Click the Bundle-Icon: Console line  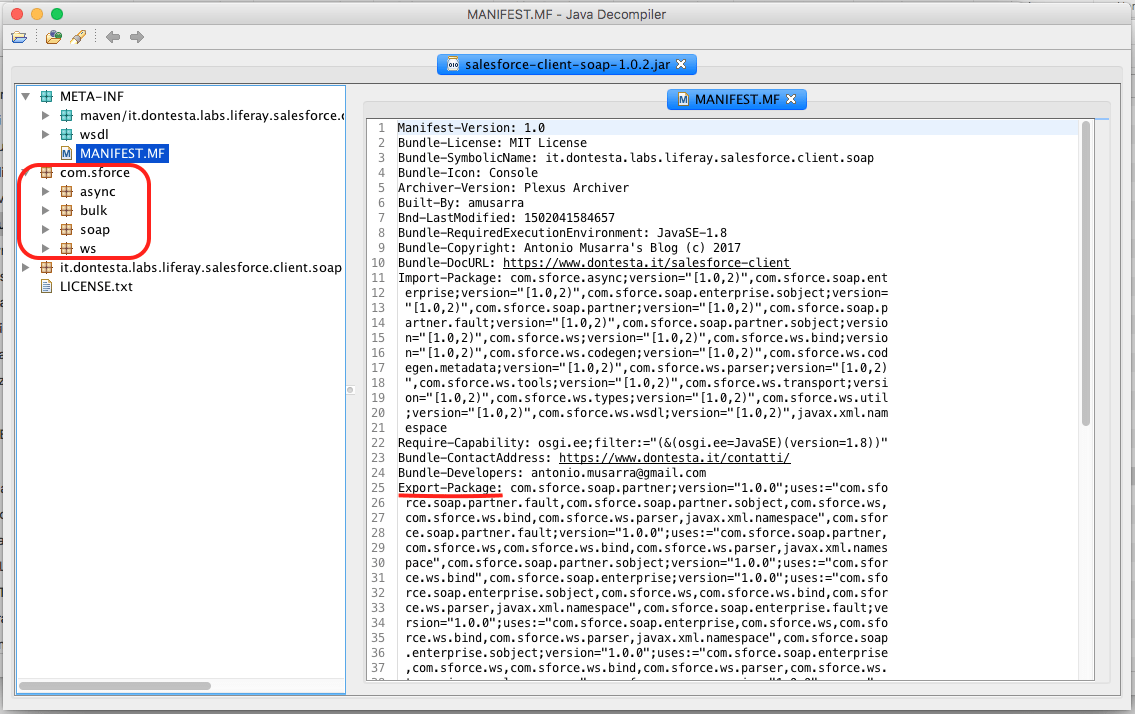point(468,172)
